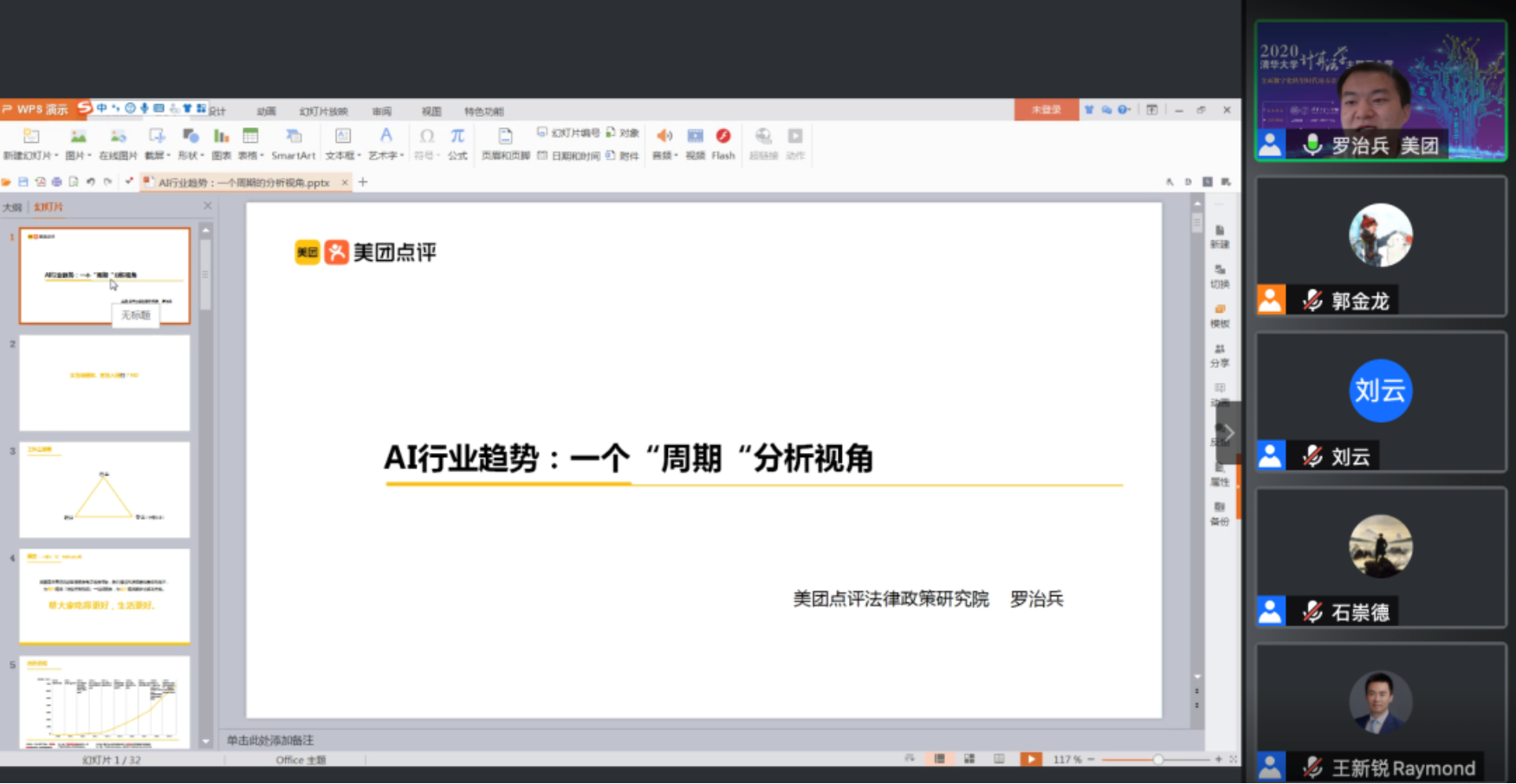Viewport: 1516px width, 784px height.
Task: Switch to the AI行业趋势 pptx document tab
Action: pos(245,183)
